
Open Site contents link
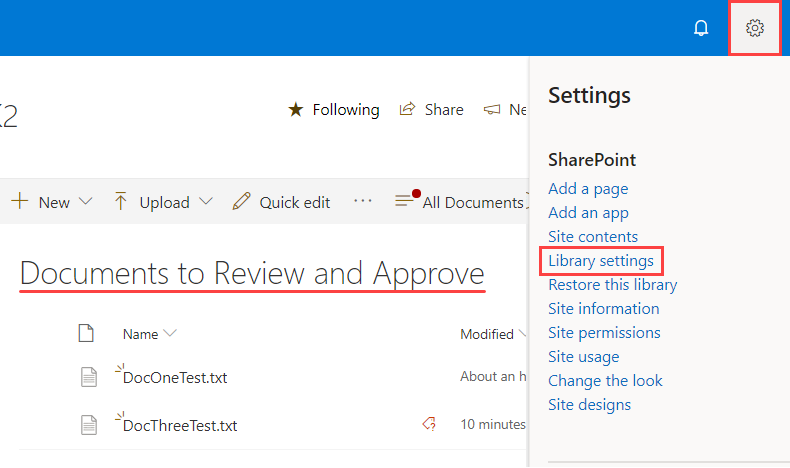(x=593, y=237)
